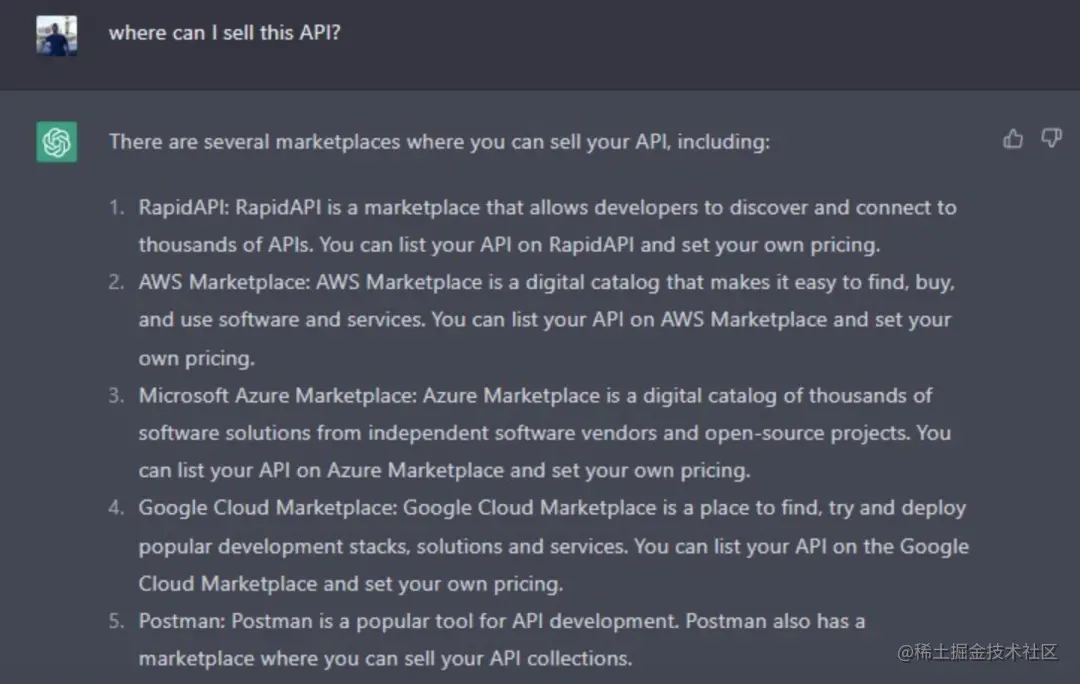Click the "Microsoft Azure Marketplace:" line

pos(536,395)
